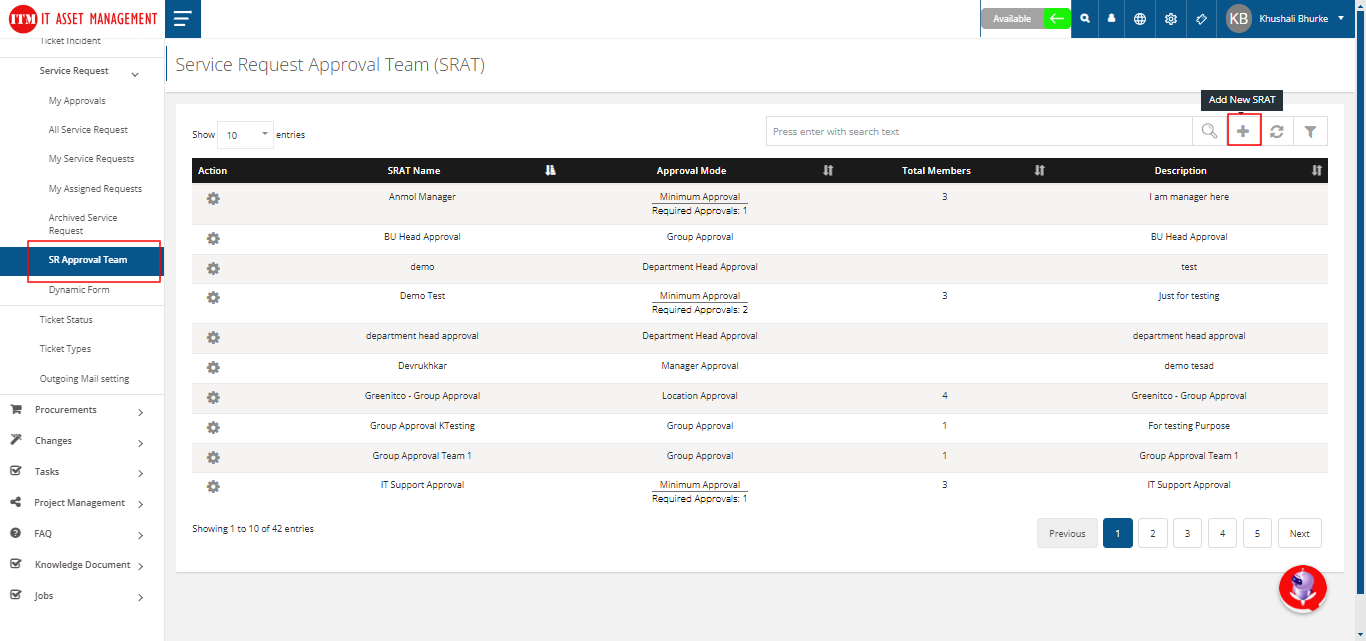Refresh the SRAT table list
The width and height of the screenshot is (1366, 641).
pos(1277,131)
